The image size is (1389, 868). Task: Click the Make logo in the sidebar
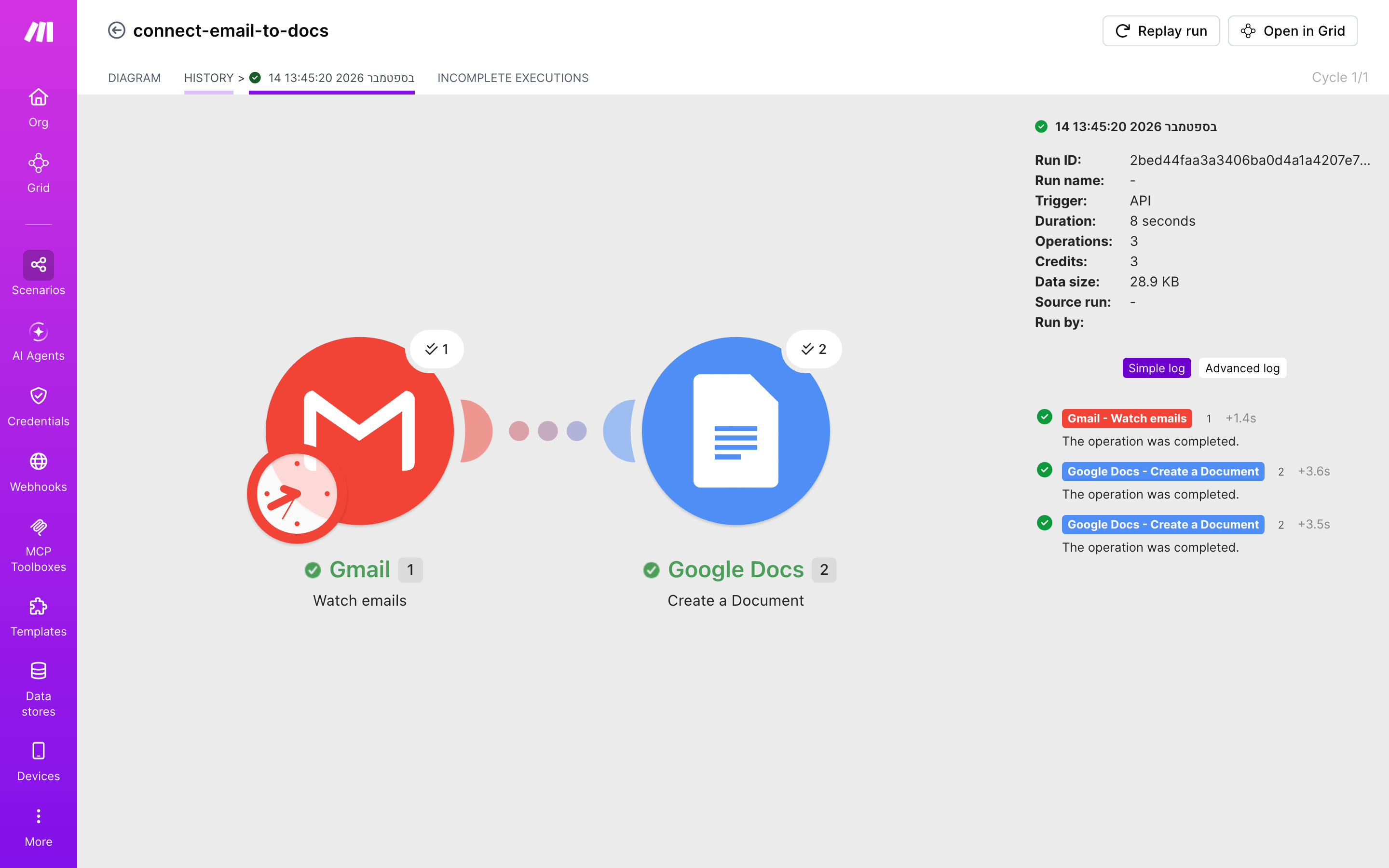[39, 31]
